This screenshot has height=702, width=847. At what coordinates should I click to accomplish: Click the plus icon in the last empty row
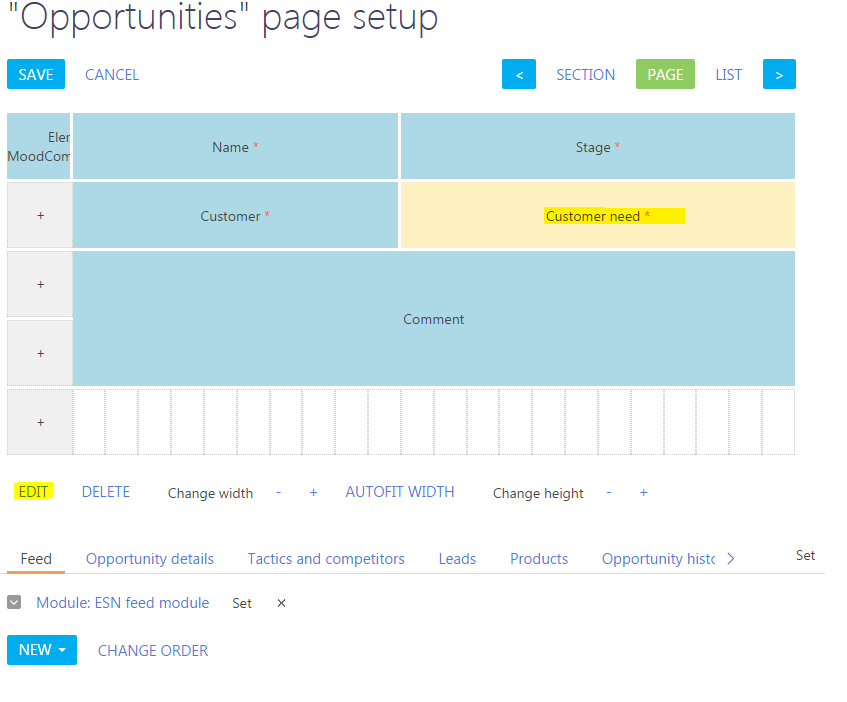[x=39, y=421]
